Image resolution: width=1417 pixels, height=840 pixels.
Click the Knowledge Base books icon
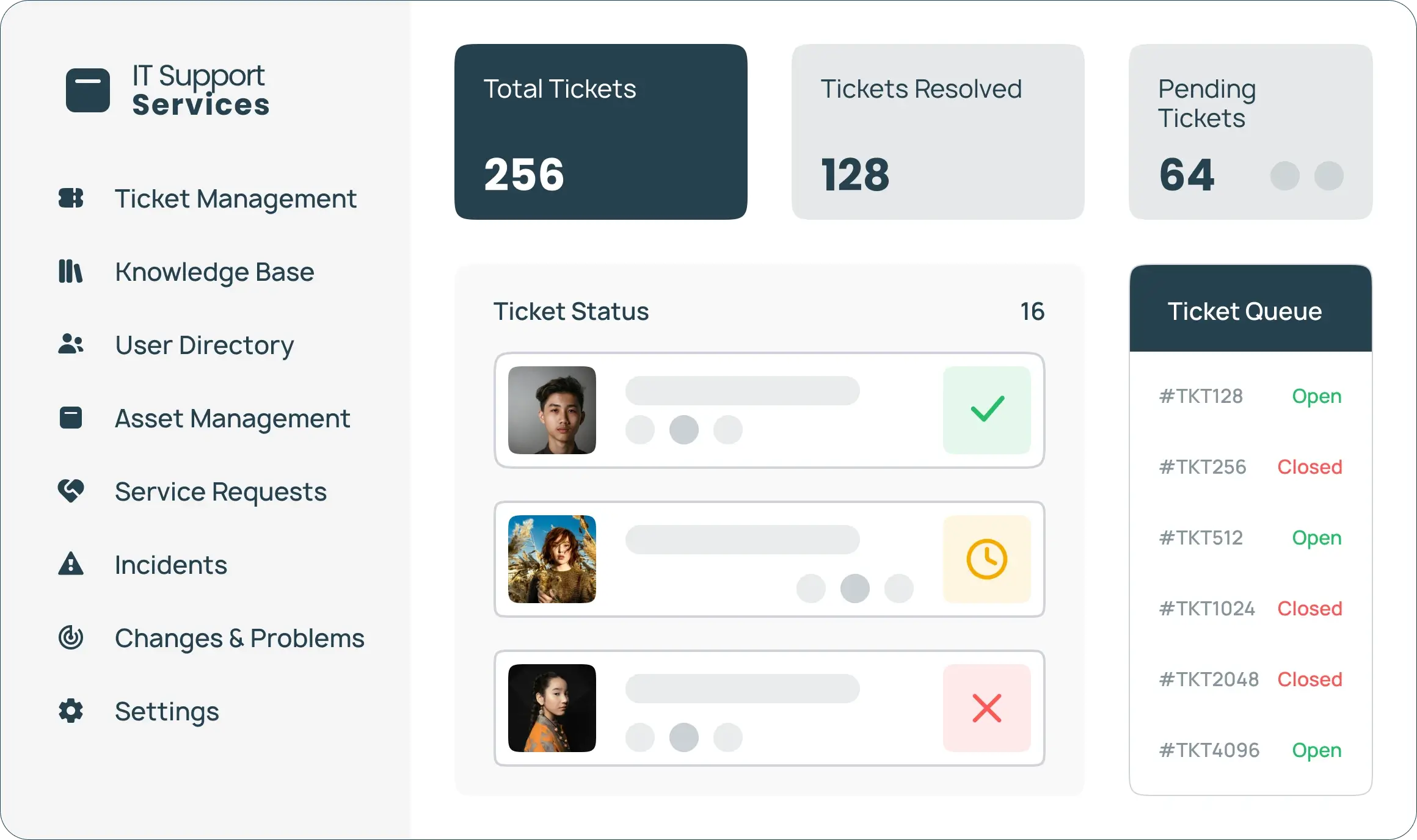point(70,271)
